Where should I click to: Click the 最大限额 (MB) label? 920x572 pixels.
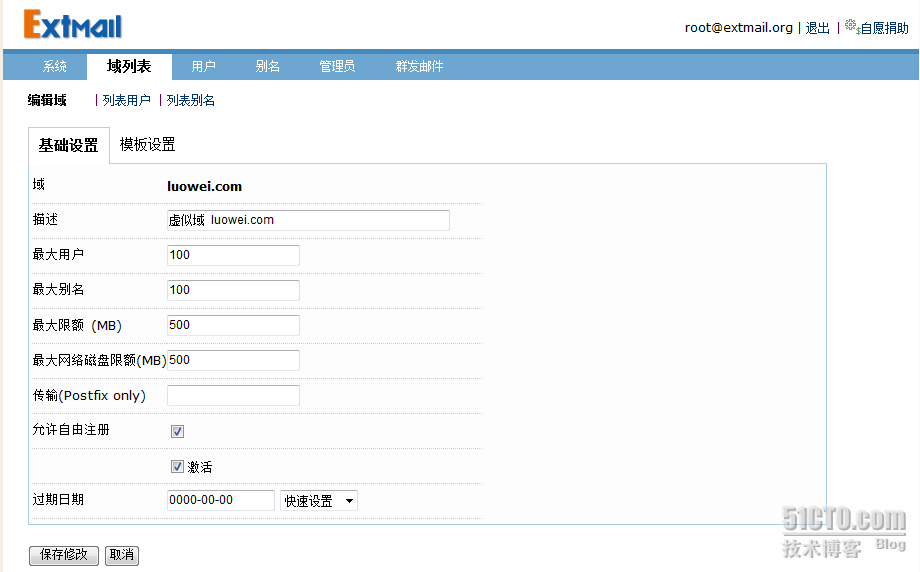[x=77, y=325]
